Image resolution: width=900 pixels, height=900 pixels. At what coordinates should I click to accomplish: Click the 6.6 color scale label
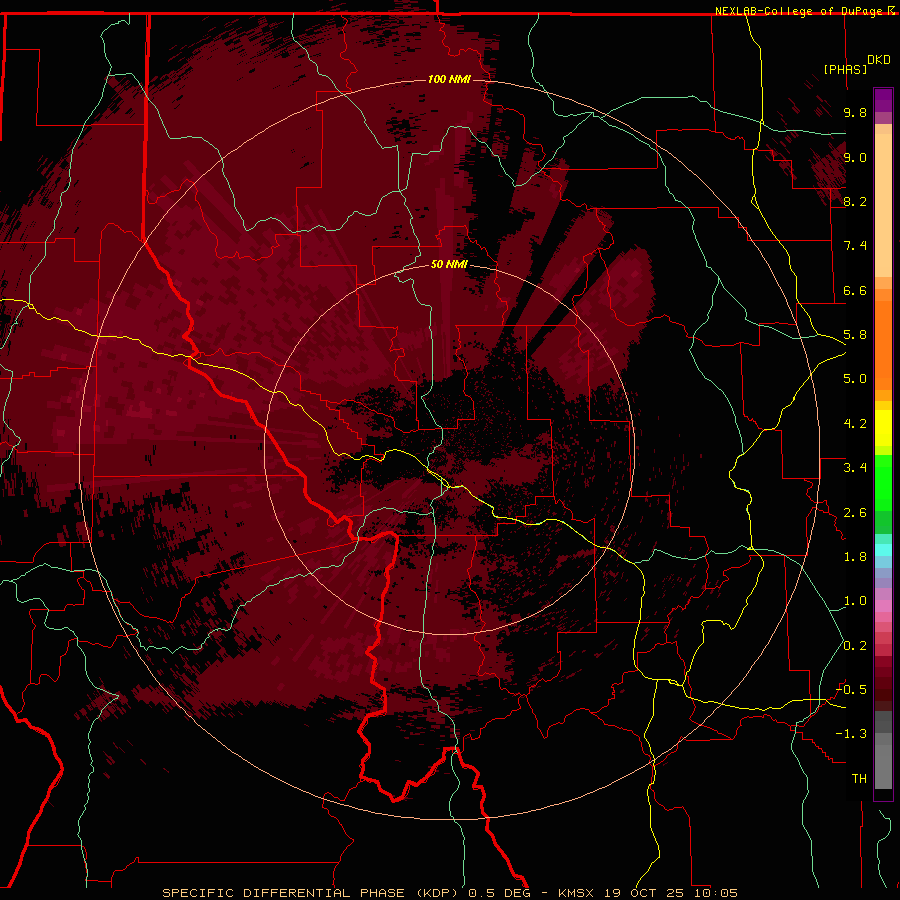855,290
